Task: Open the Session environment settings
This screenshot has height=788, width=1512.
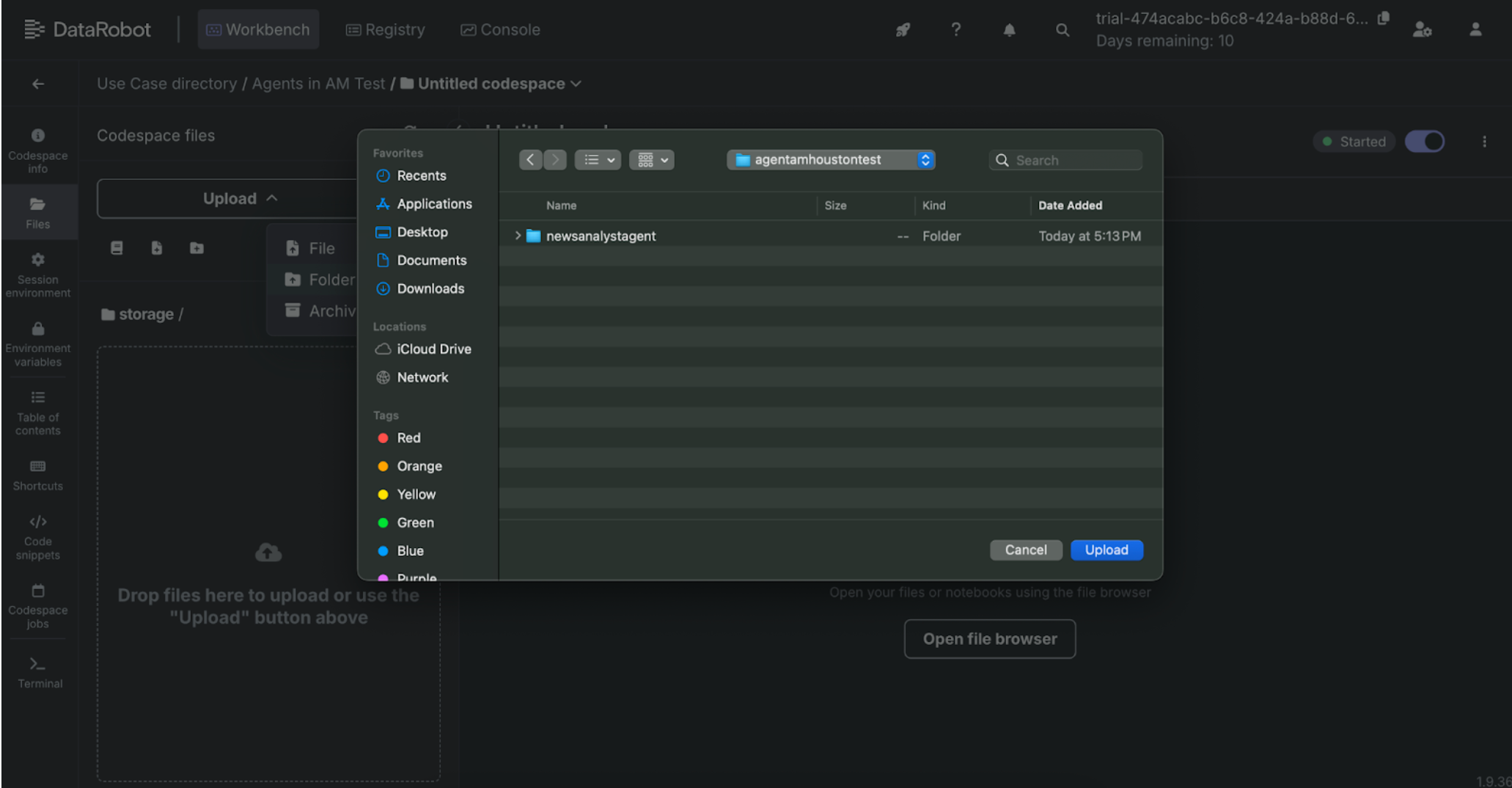Action: [38, 274]
